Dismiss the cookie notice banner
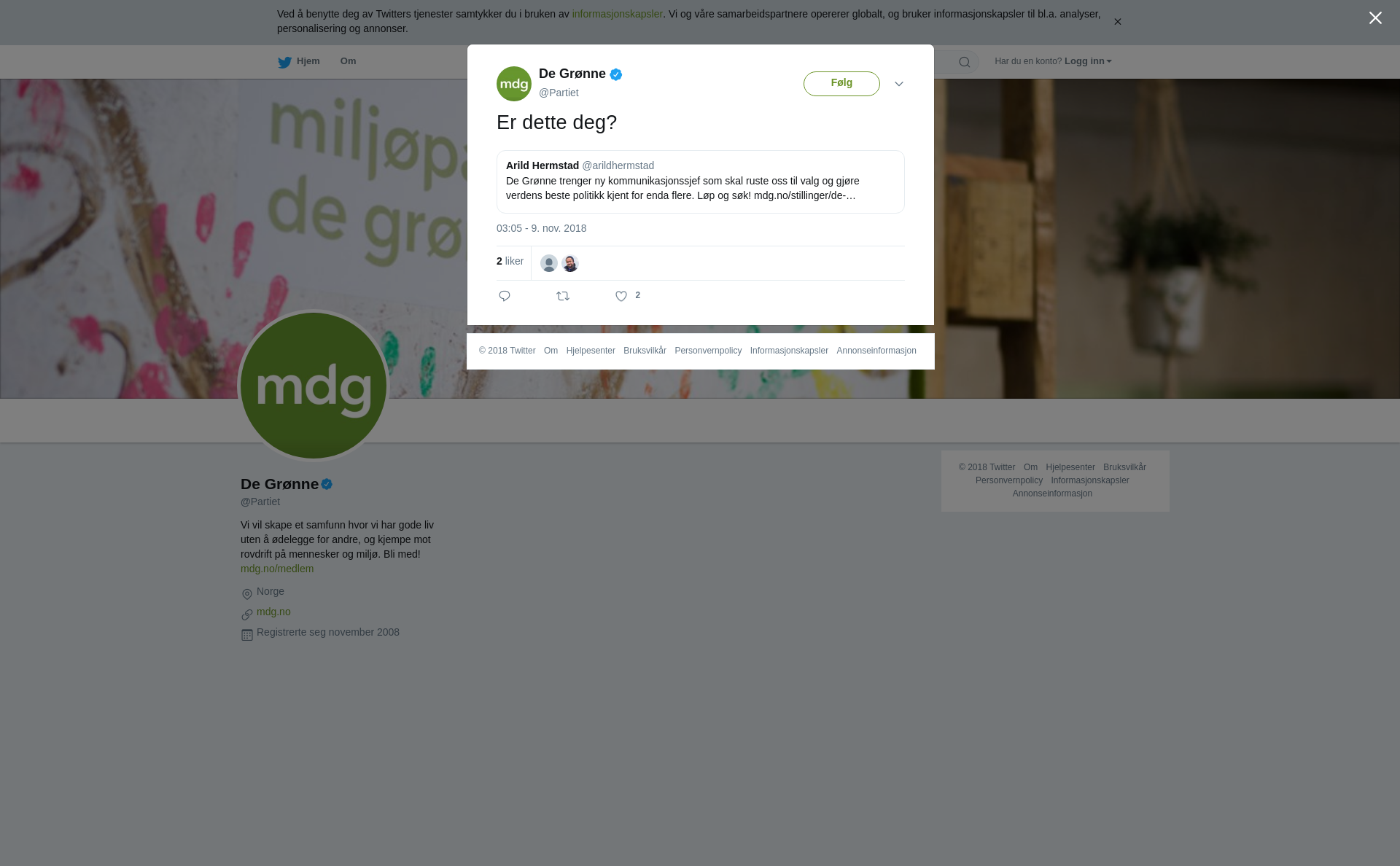Image resolution: width=1400 pixels, height=866 pixels. point(1117,22)
